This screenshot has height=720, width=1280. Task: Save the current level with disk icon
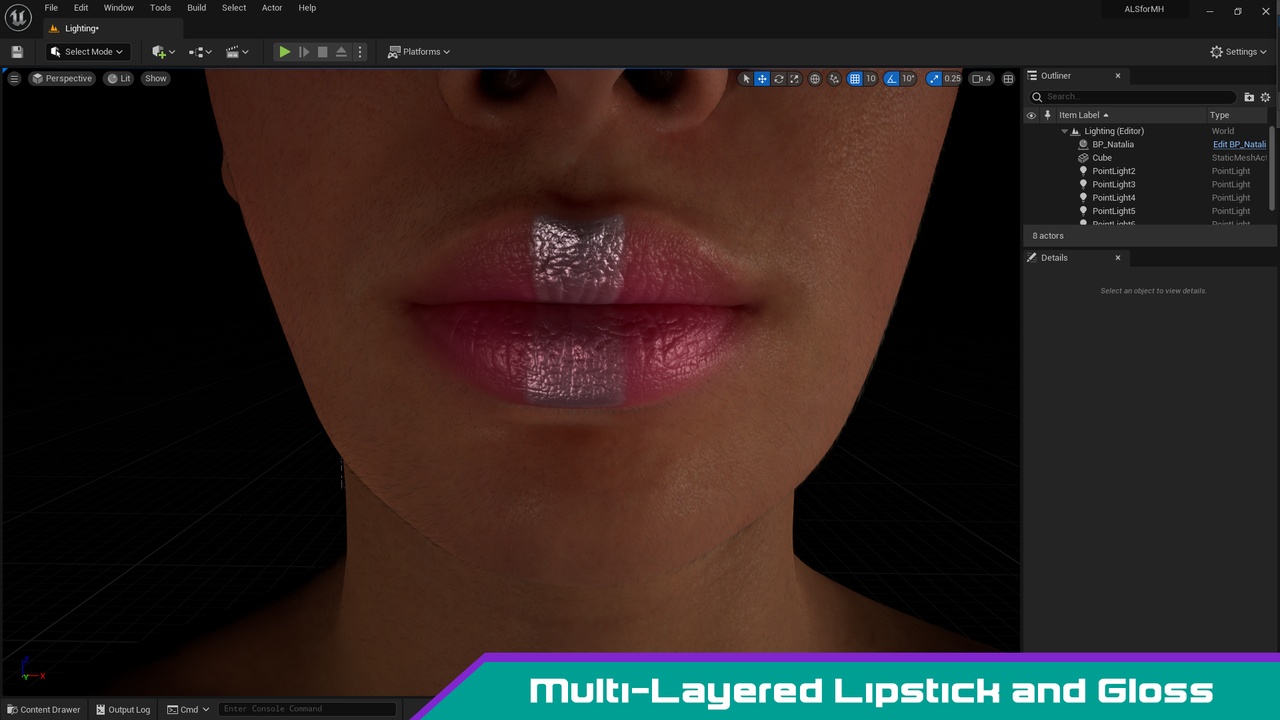[x=17, y=52]
